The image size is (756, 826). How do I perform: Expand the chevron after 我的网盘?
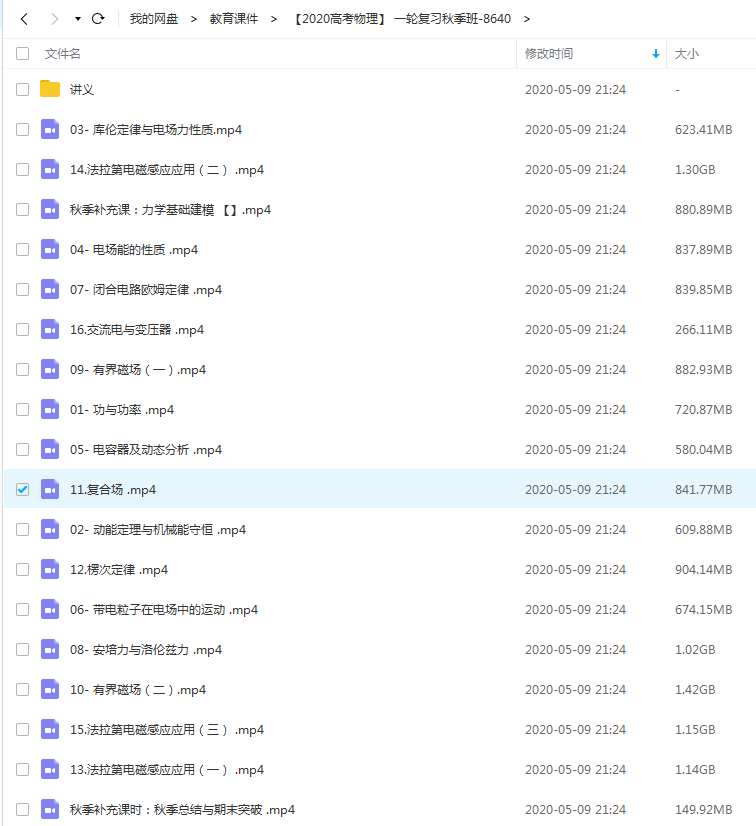(194, 19)
